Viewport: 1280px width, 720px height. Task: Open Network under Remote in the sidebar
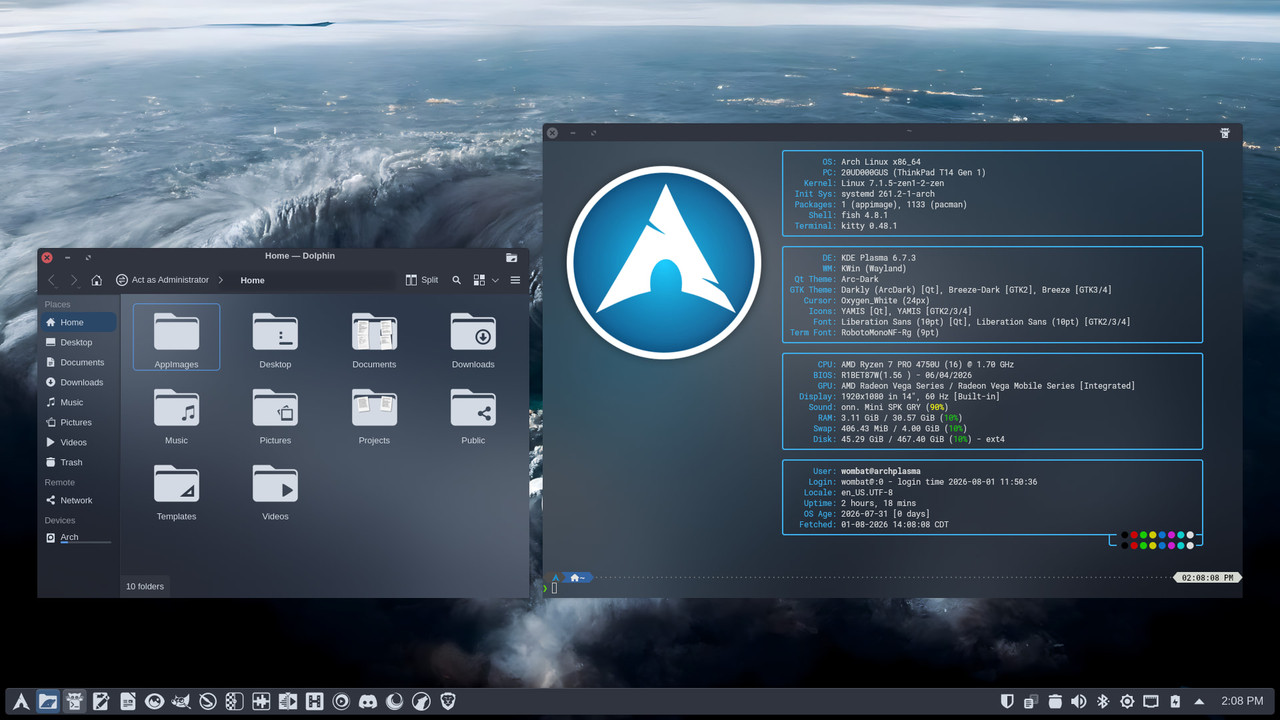click(78, 500)
